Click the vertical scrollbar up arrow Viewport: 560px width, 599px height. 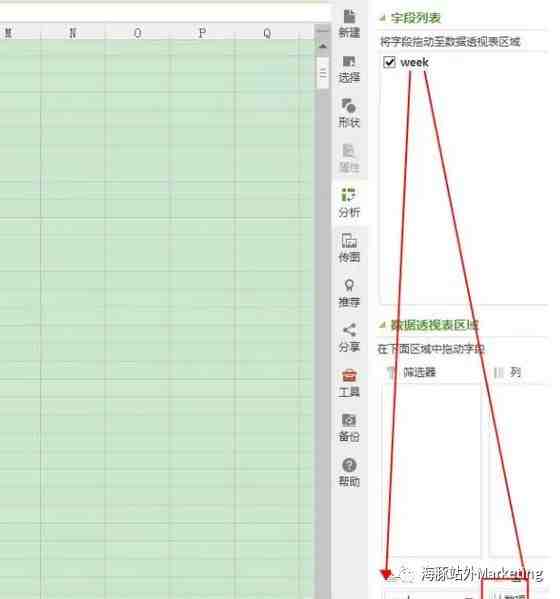point(323,46)
